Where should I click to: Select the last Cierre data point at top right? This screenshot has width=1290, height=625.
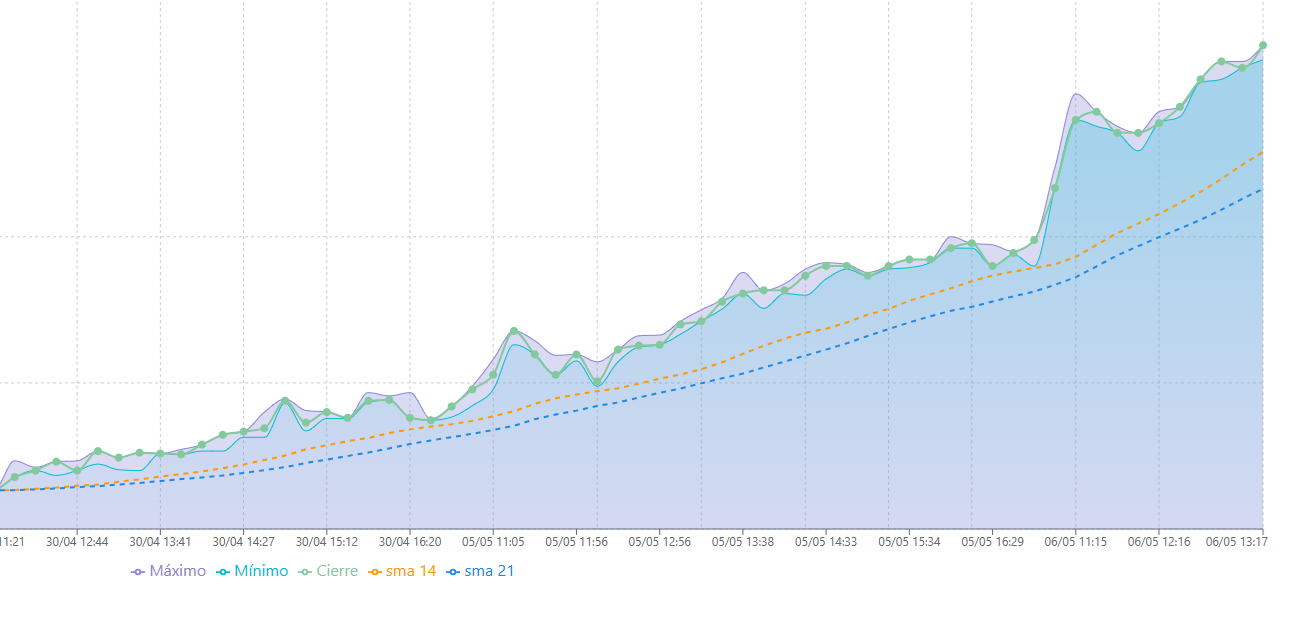pos(1263,45)
